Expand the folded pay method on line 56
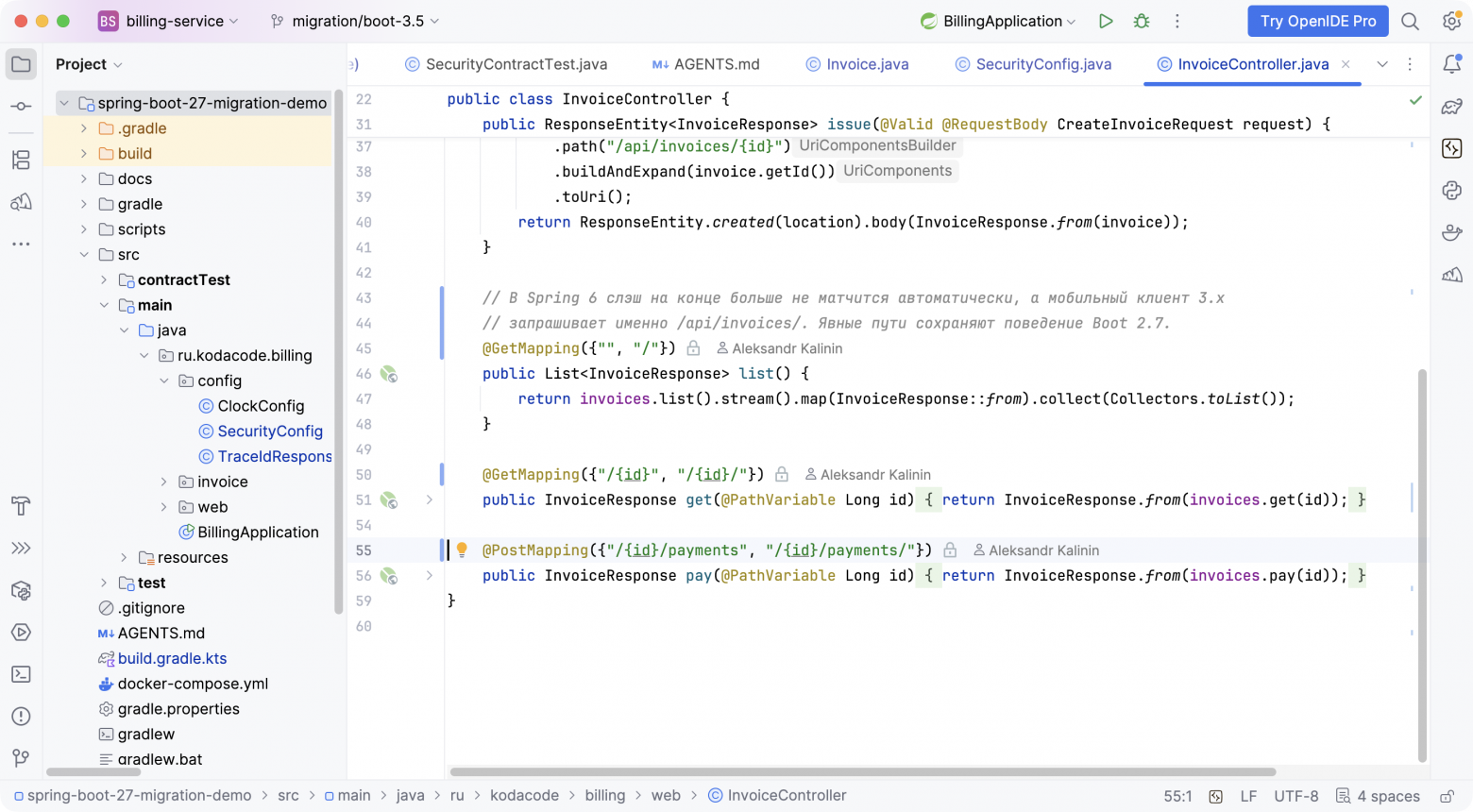The width and height of the screenshot is (1473, 812). (x=430, y=575)
